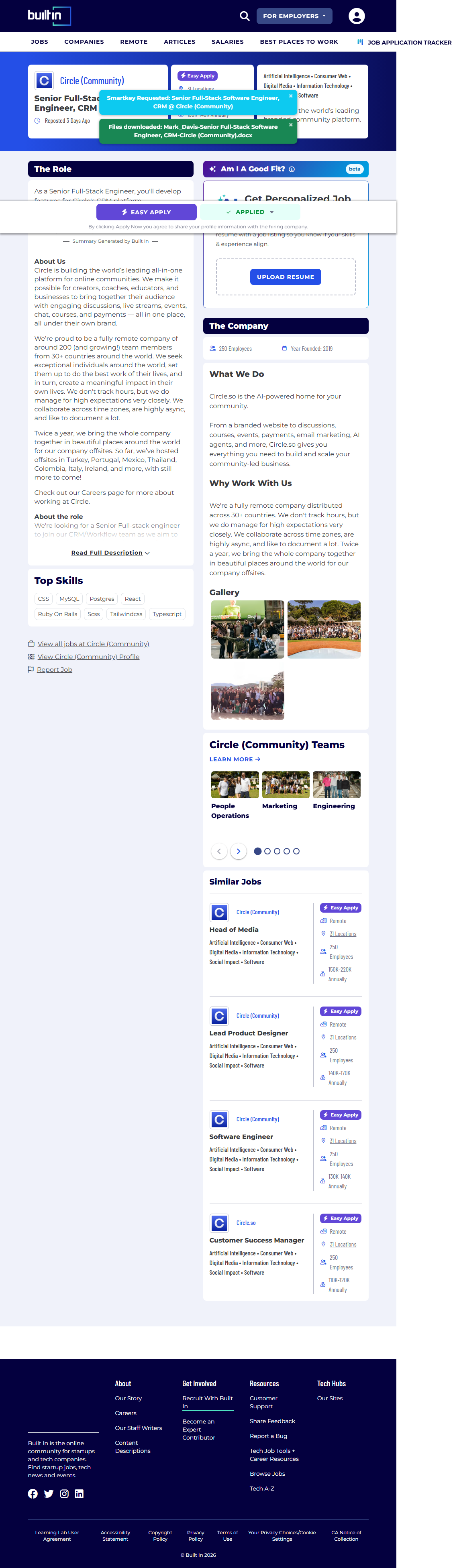The width and height of the screenshot is (455, 1568).
Task: Open Built In's LinkedIn page icon
Action: [79, 1493]
